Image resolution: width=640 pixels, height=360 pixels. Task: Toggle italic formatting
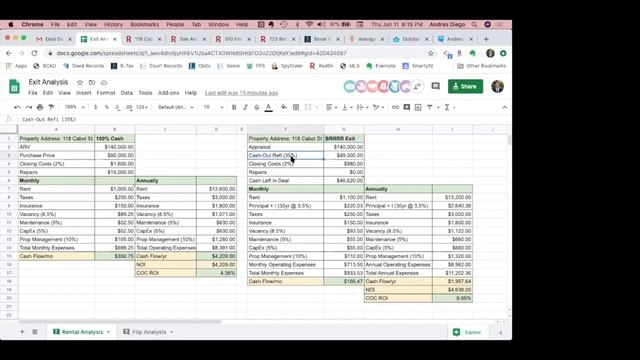[x=245, y=107]
